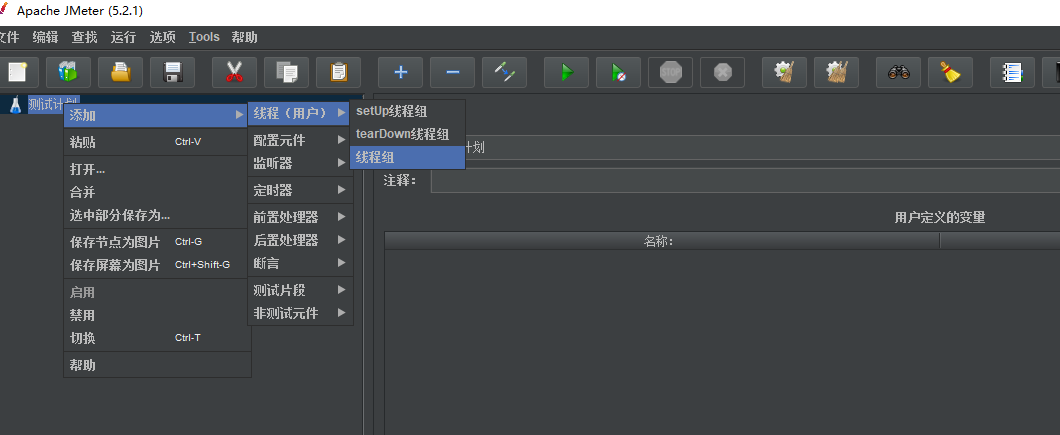Open the 查找 menu
The width and height of the screenshot is (1060, 435).
pyautogui.click(x=85, y=37)
